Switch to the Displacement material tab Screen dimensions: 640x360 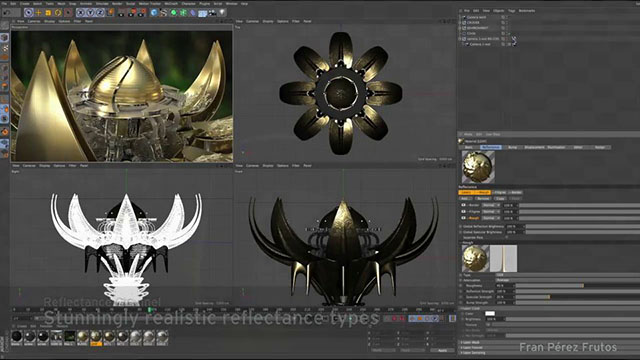pos(534,147)
